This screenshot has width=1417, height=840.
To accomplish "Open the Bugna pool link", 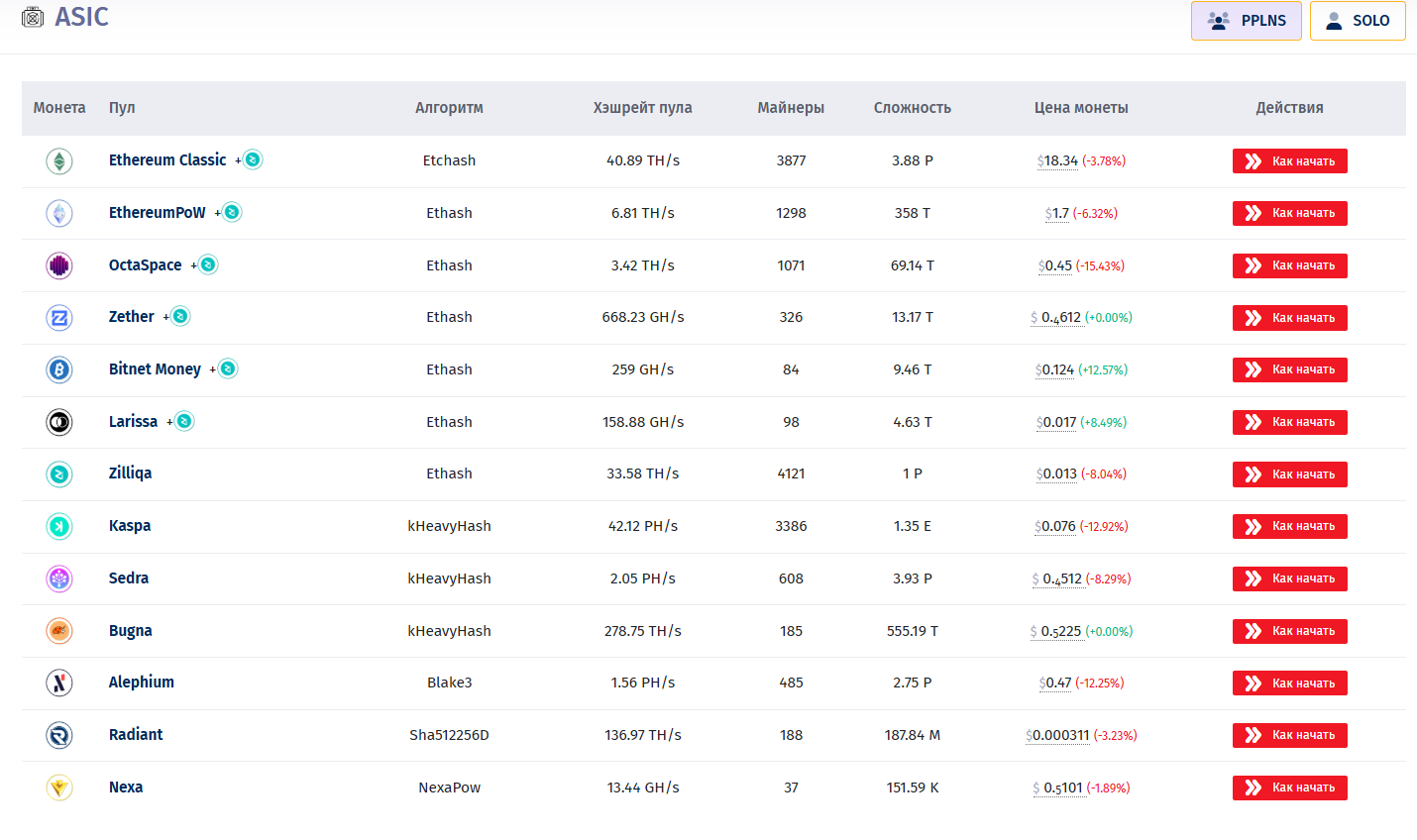I will pyautogui.click(x=131, y=630).
